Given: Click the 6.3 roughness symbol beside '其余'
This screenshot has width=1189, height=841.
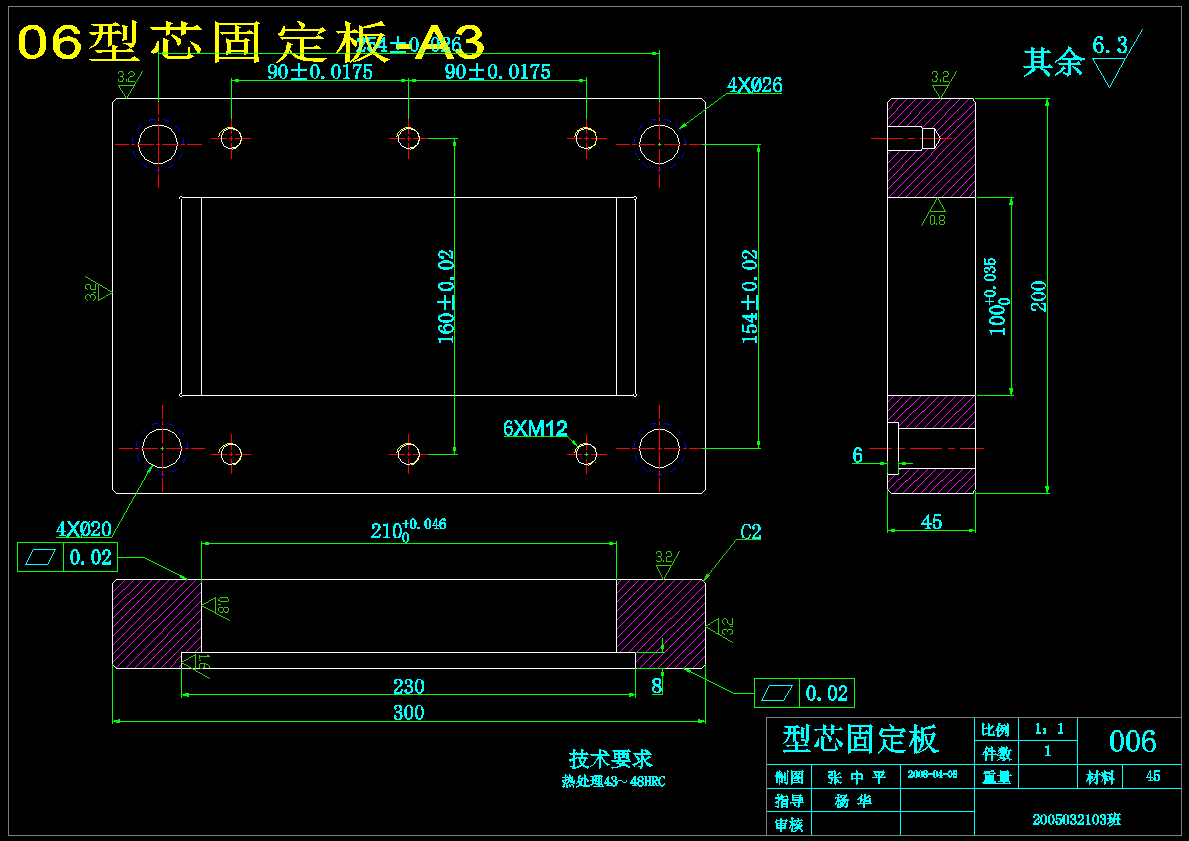Looking at the screenshot, I should click(x=1115, y=57).
